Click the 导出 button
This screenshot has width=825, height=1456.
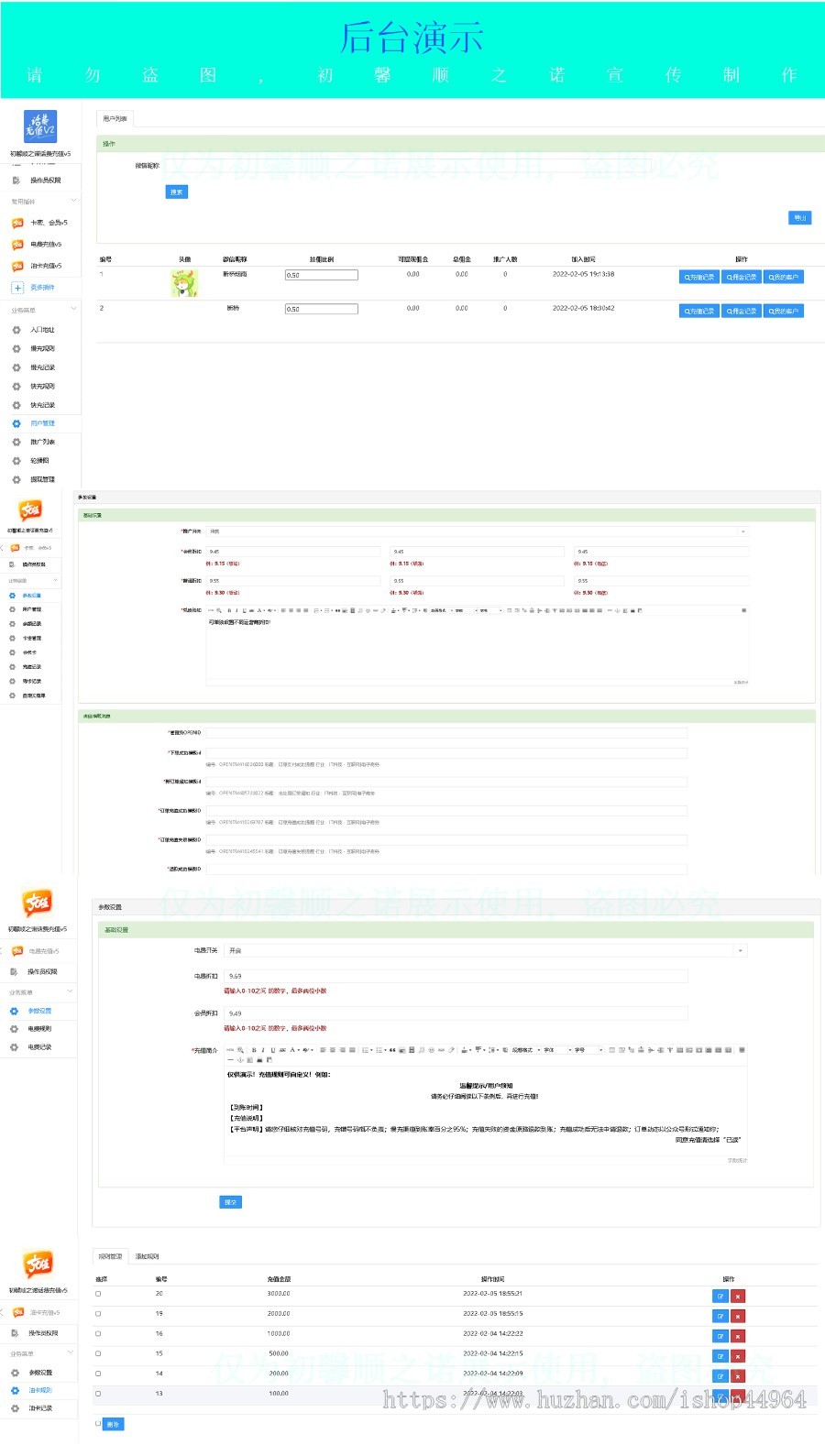coord(800,218)
